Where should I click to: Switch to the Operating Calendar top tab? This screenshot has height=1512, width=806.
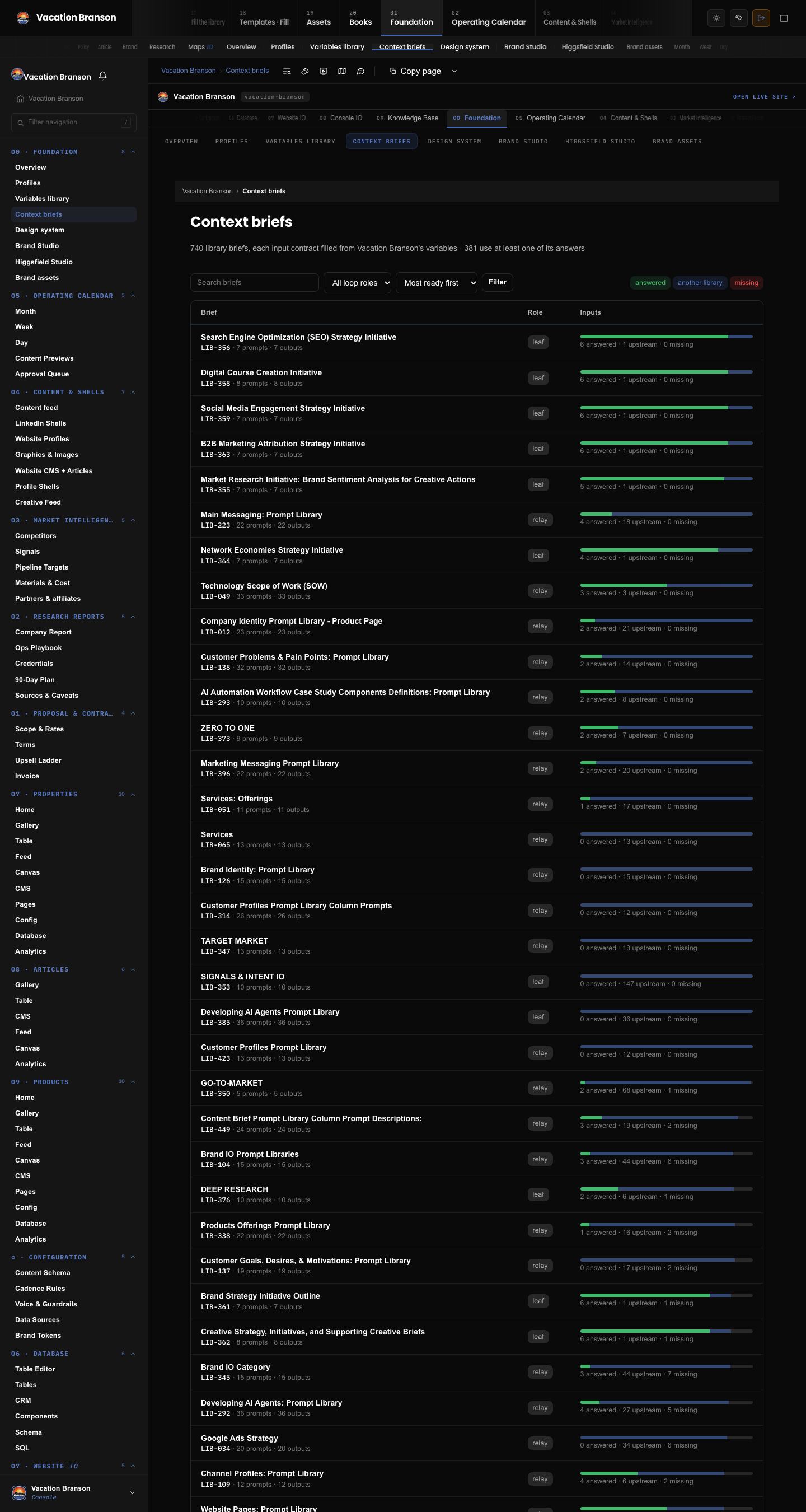click(489, 18)
